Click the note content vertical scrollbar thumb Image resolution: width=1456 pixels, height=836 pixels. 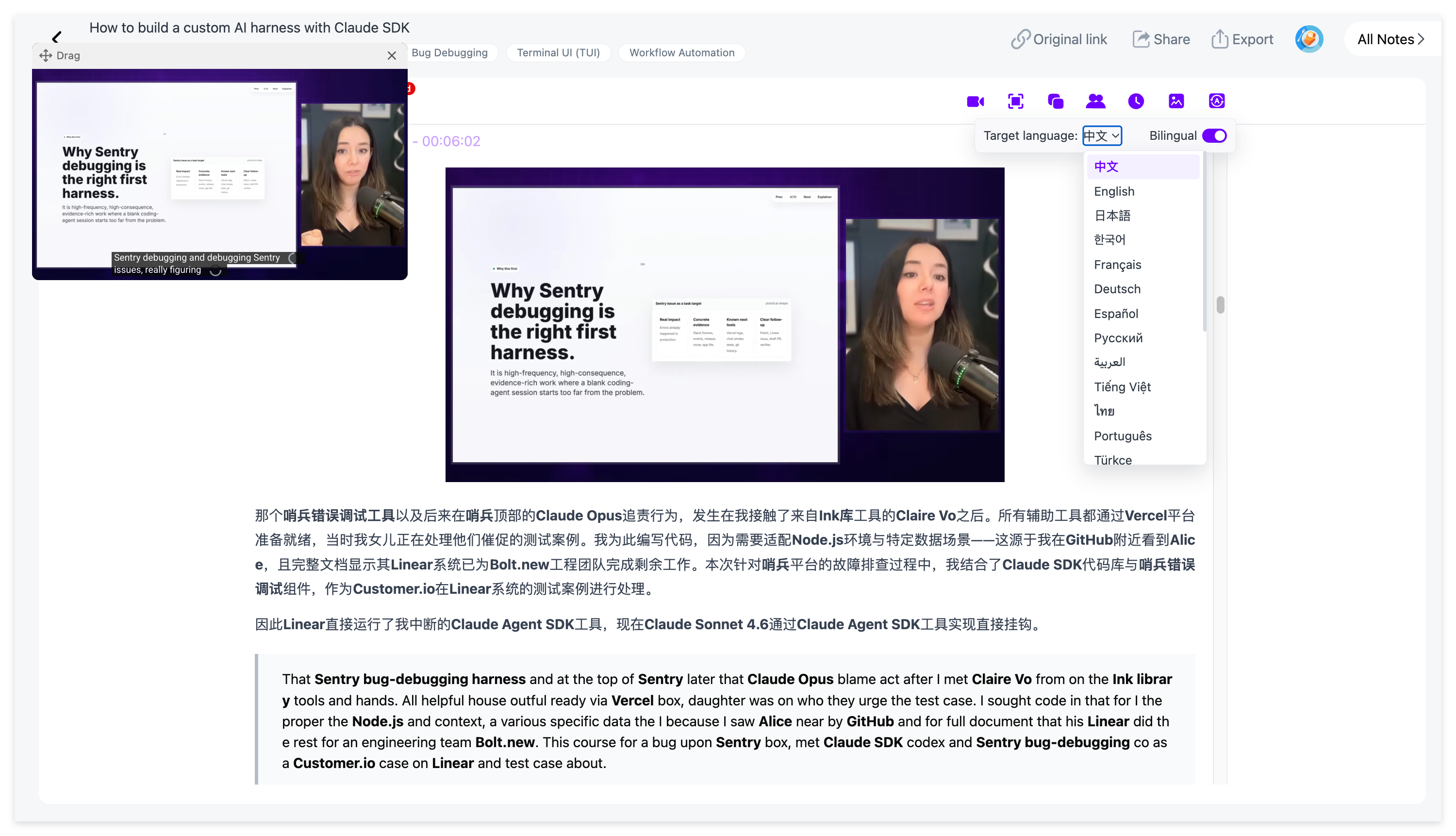pyautogui.click(x=1220, y=305)
